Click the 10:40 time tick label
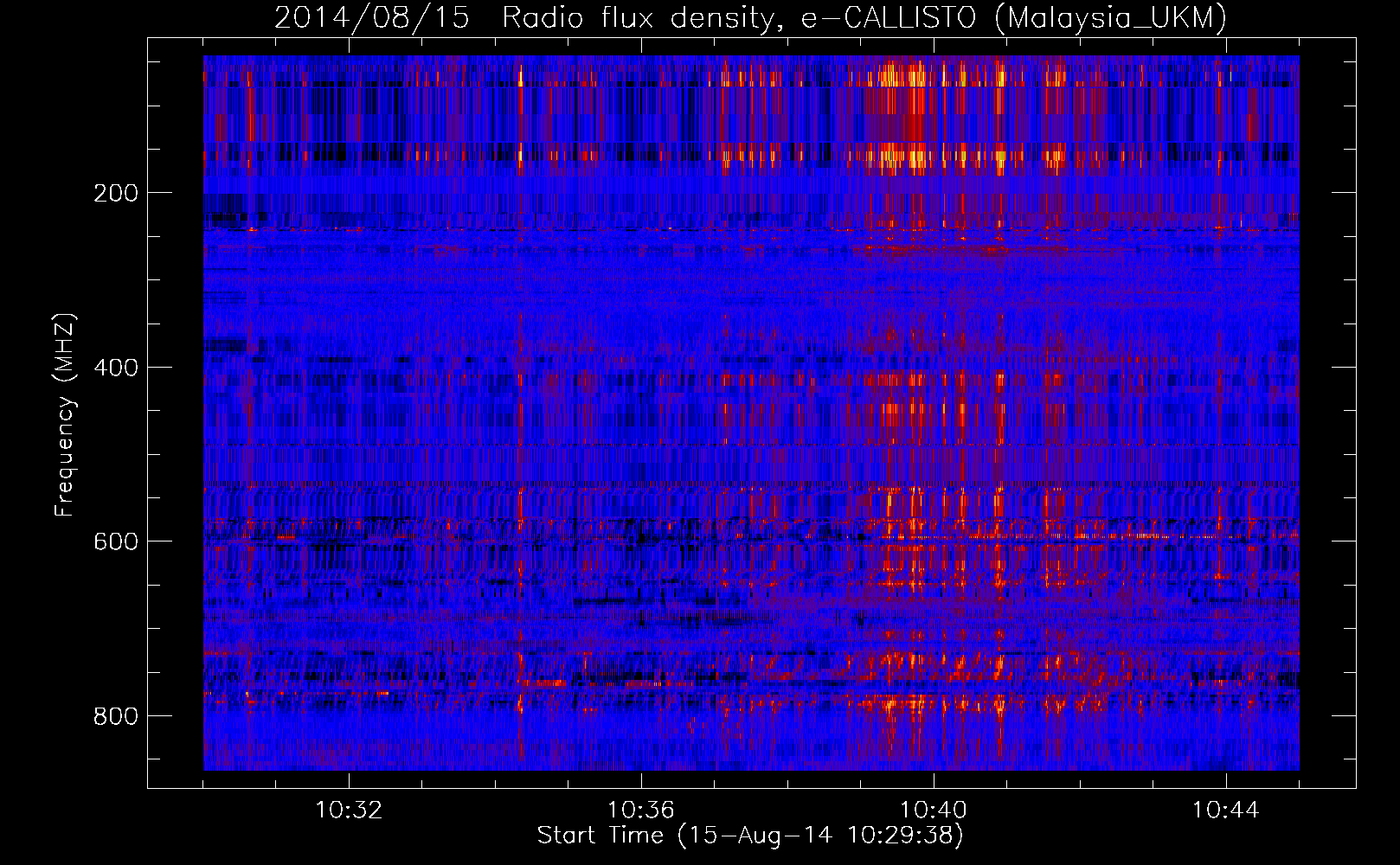 pyautogui.click(x=934, y=811)
